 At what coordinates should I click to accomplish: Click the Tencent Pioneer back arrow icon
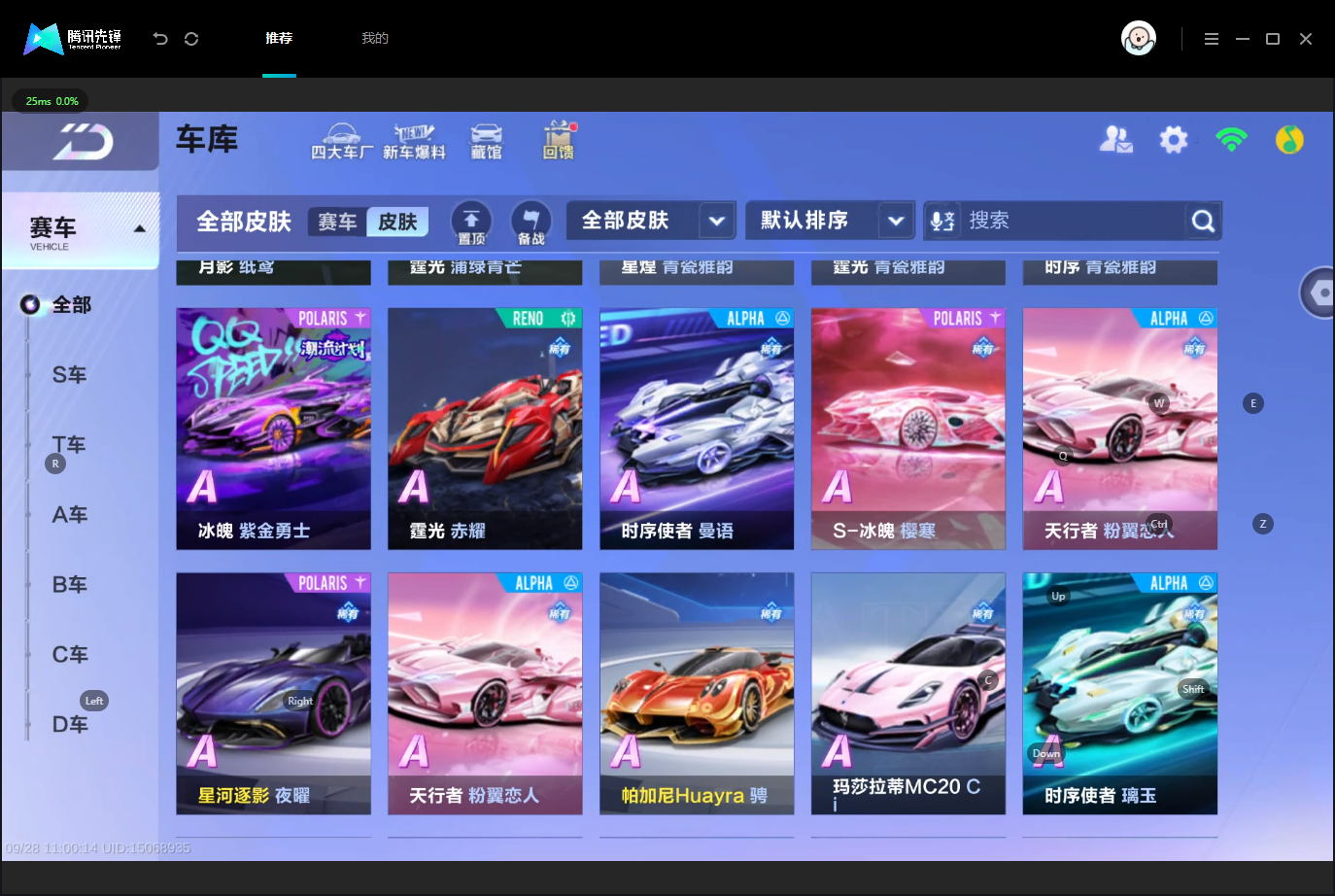pyautogui.click(x=160, y=39)
